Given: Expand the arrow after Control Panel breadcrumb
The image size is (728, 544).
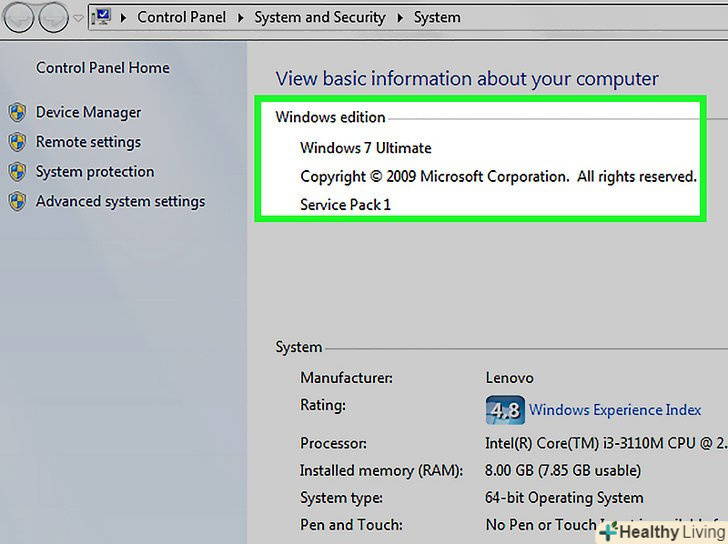Looking at the screenshot, I should (241, 17).
